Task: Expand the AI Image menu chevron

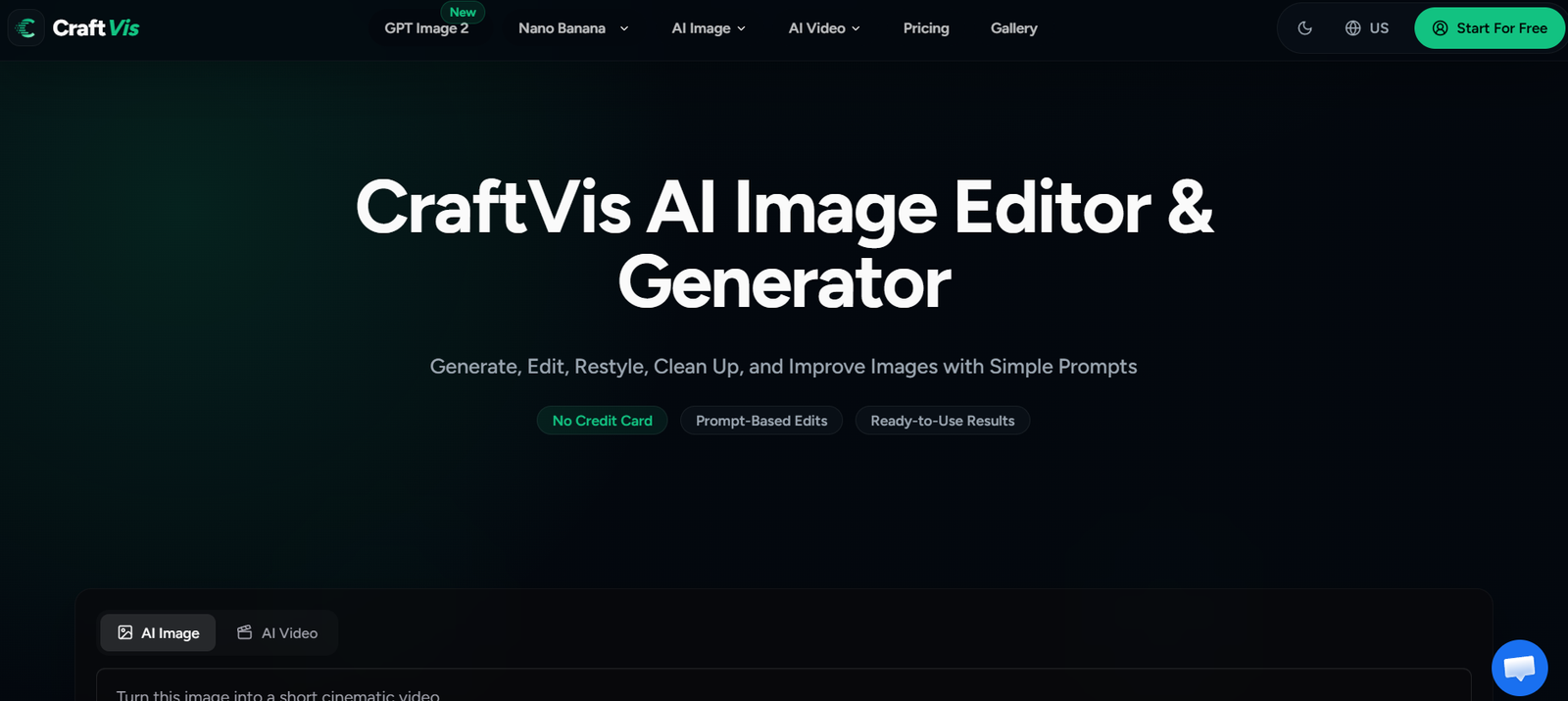Action: pos(741,28)
